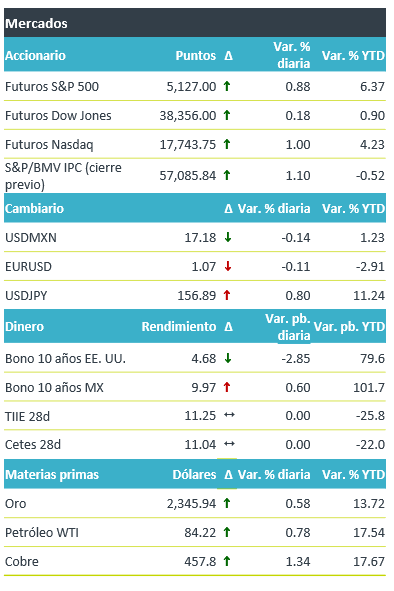Click the up arrow beside Futuros Dow Jones
Viewport: 394px width, 591px height.
tap(227, 115)
